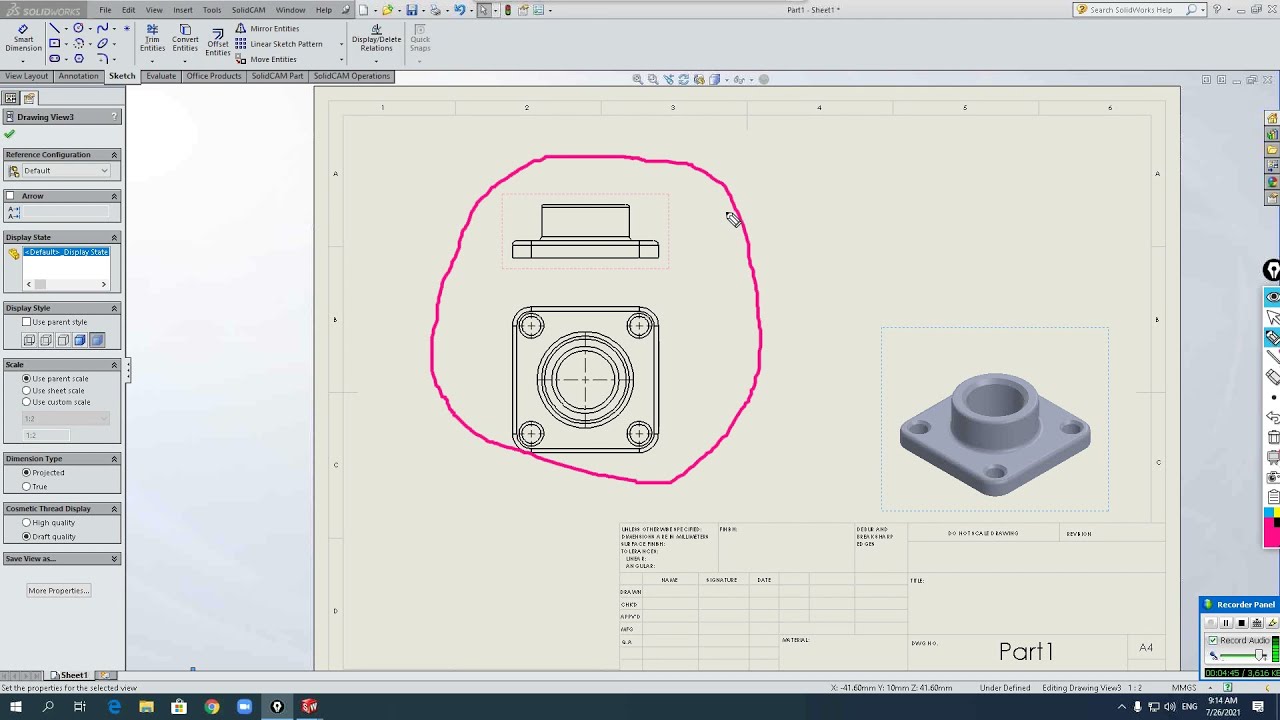Viewport: 1280px width, 720px height.
Task: Collapse the Reference Configuration section
Action: coord(114,155)
